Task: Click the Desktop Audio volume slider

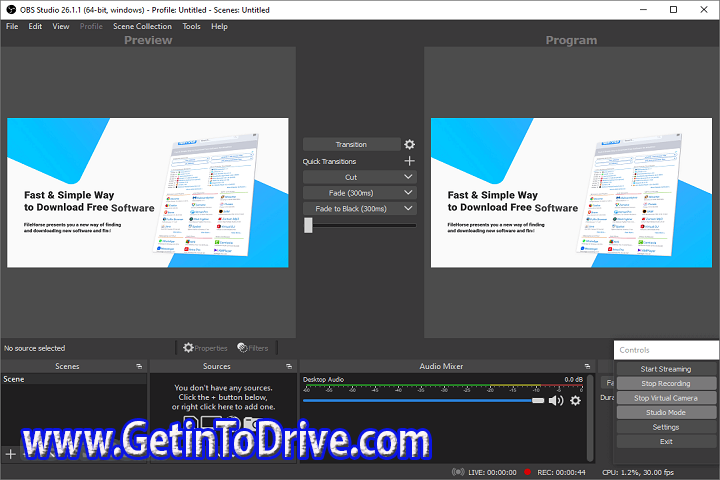Action: 423,401
